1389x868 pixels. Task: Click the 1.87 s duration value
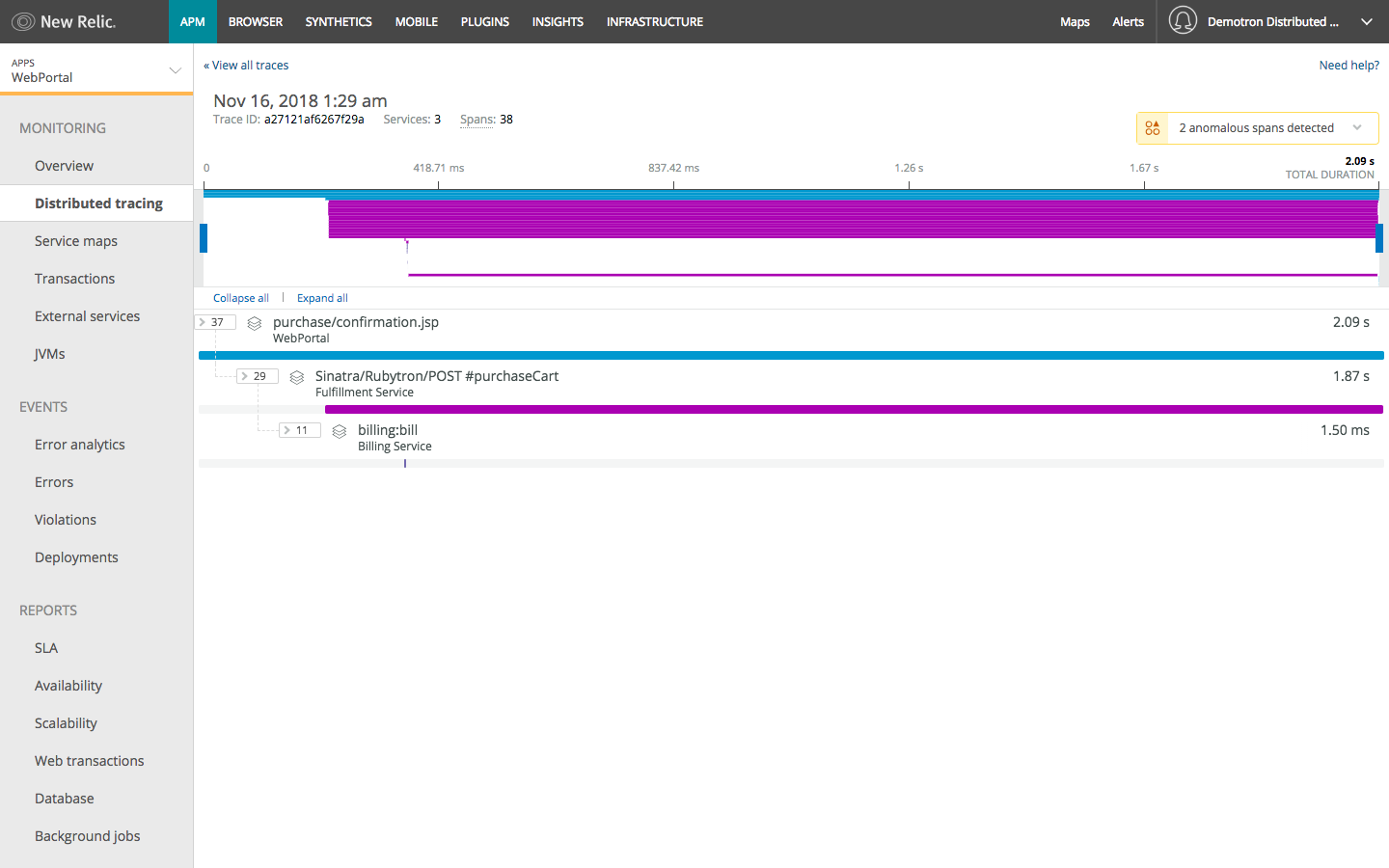(x=1351, y=376)
